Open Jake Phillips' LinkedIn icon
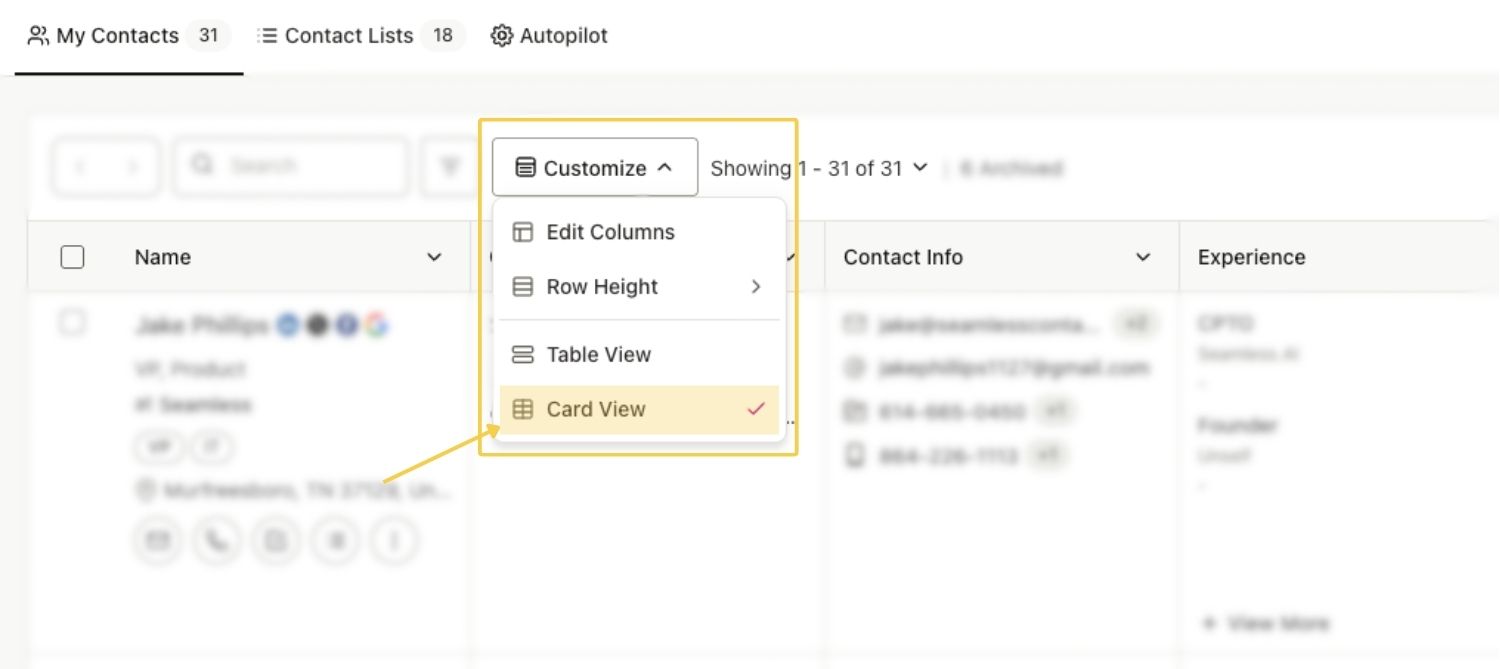Viewport: 1500px width, 669px height. [x=288, y=324]
